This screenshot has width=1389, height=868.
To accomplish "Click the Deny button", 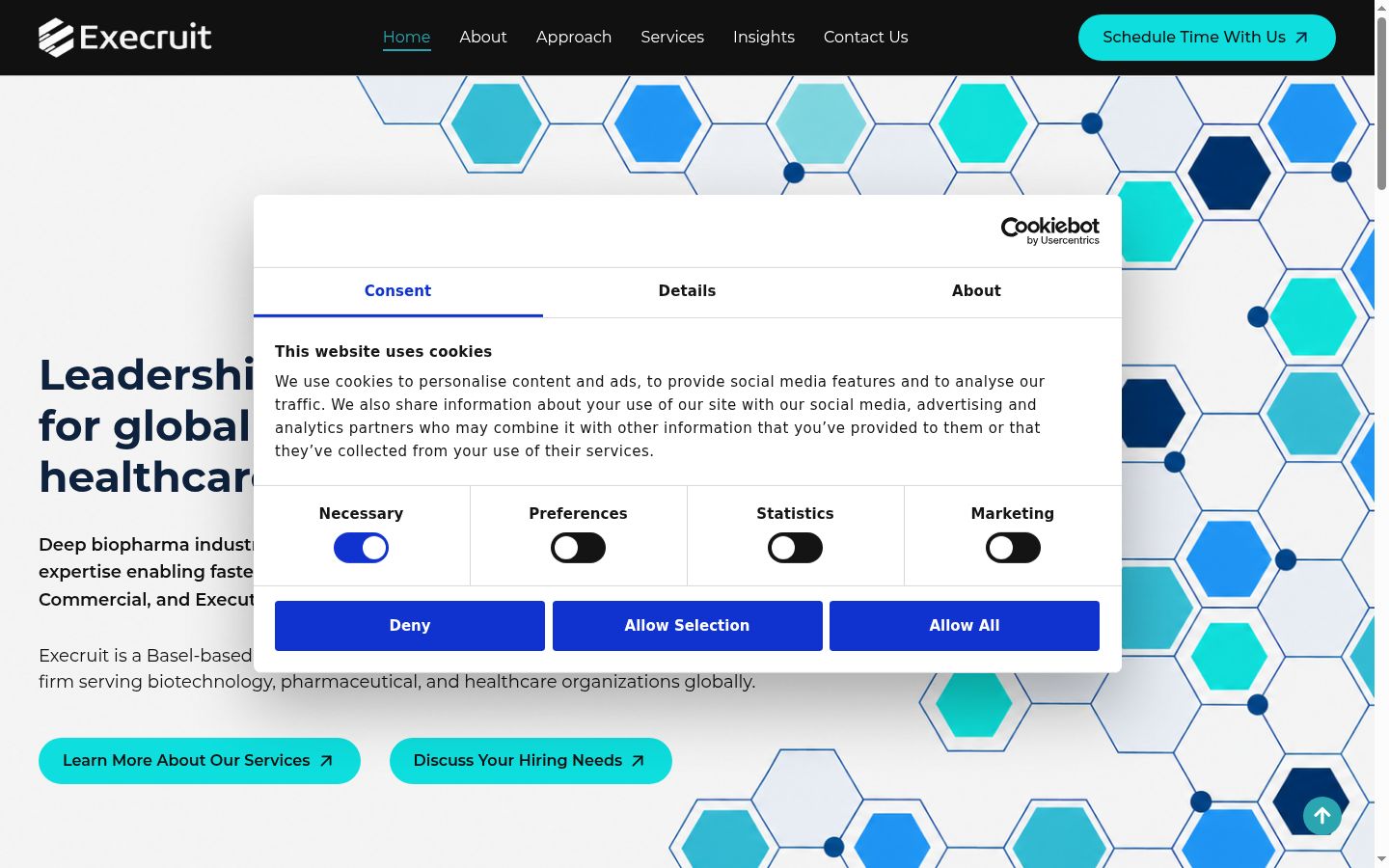I will [410, 626].
